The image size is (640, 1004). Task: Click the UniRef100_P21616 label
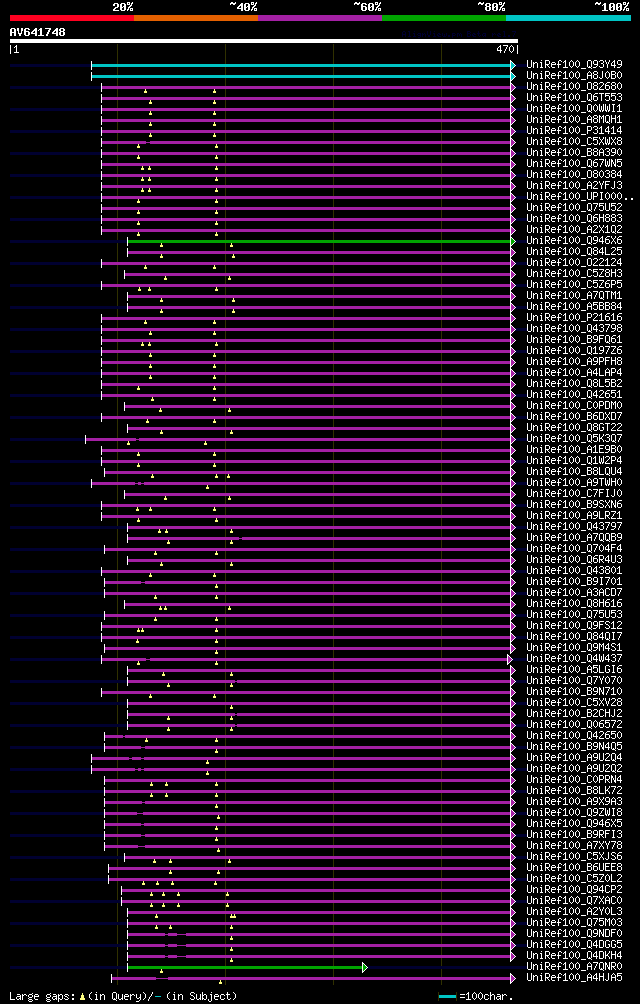pos(574,318)
